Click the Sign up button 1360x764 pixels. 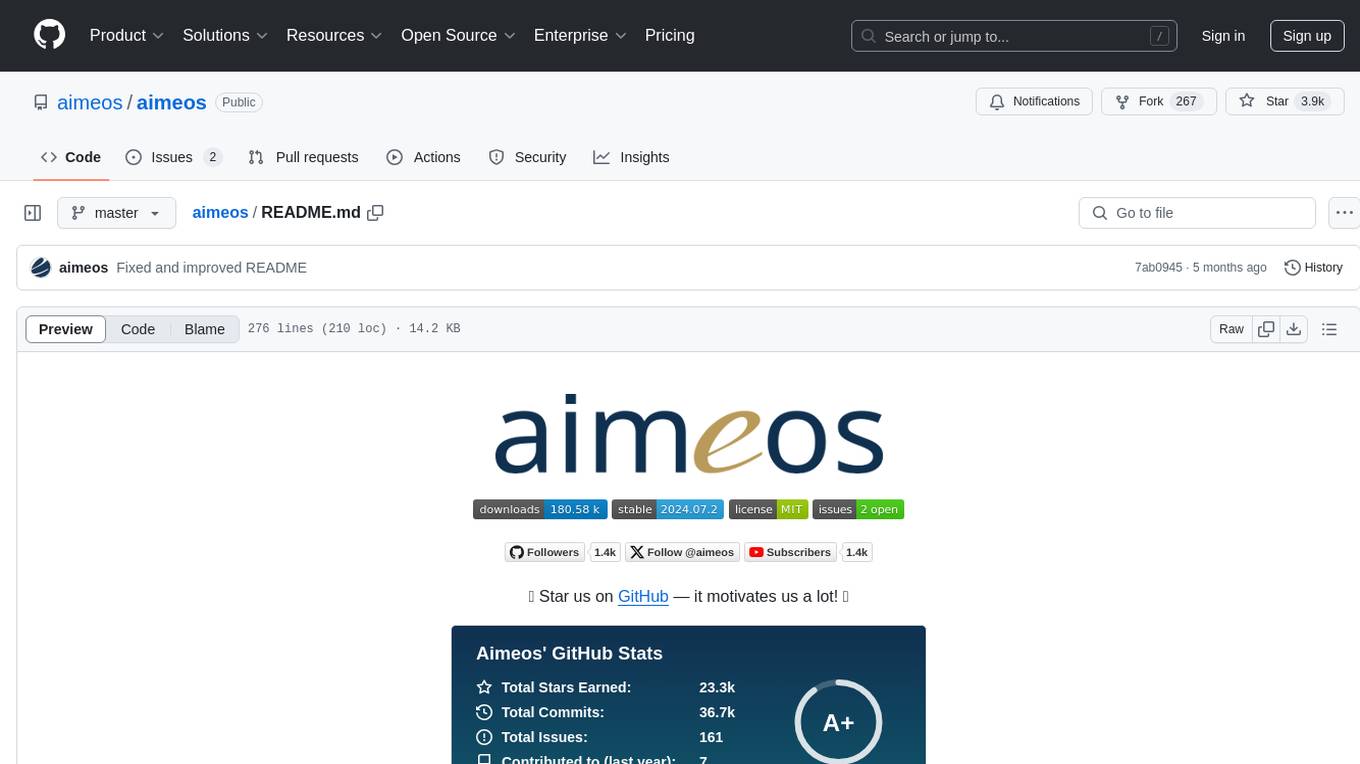[1307, 36]
